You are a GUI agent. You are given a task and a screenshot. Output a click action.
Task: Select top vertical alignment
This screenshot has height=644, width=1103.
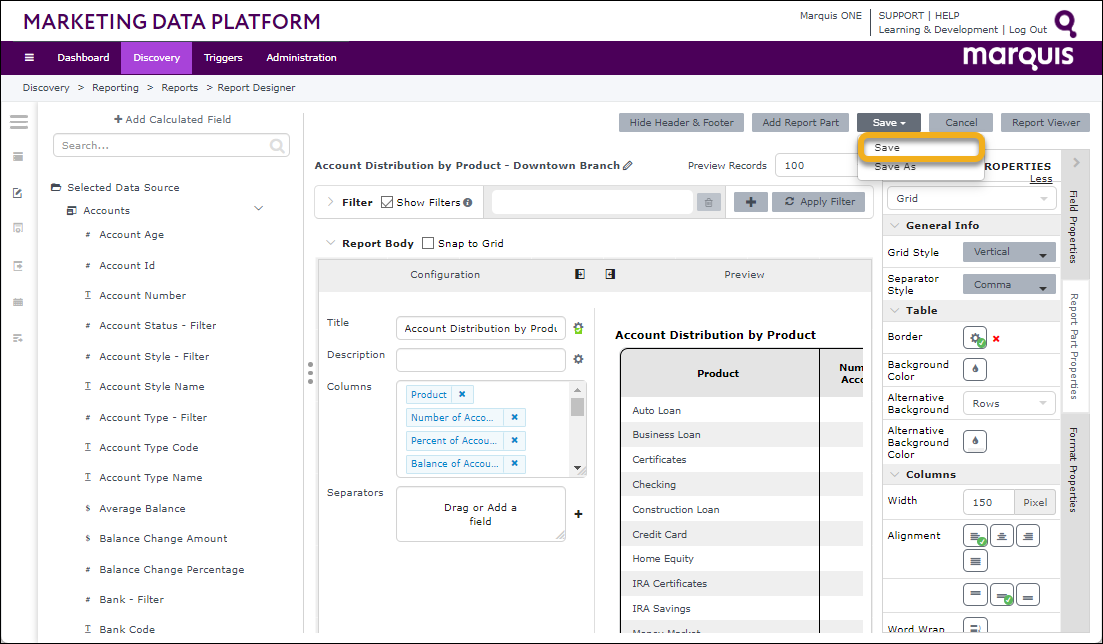[x=975, y=595]
